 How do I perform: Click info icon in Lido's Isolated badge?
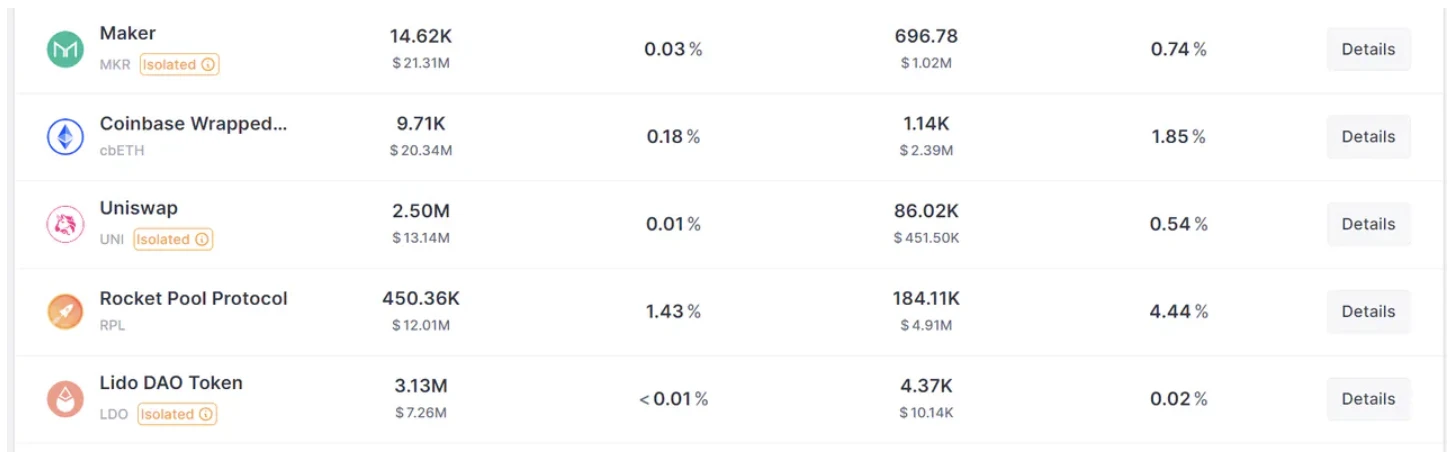point(205,414)
